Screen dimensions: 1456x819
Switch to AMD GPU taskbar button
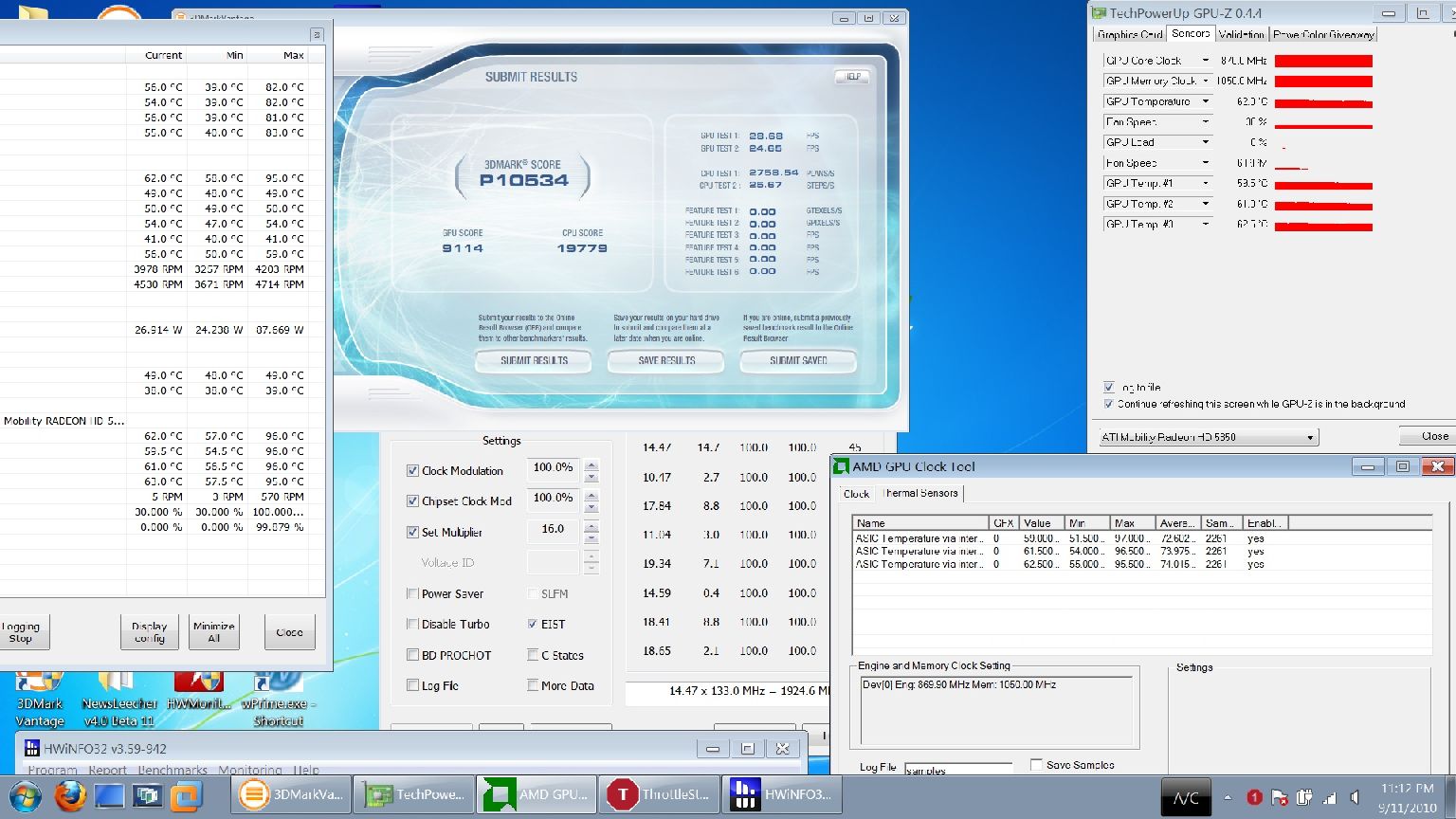pos(537,795)
